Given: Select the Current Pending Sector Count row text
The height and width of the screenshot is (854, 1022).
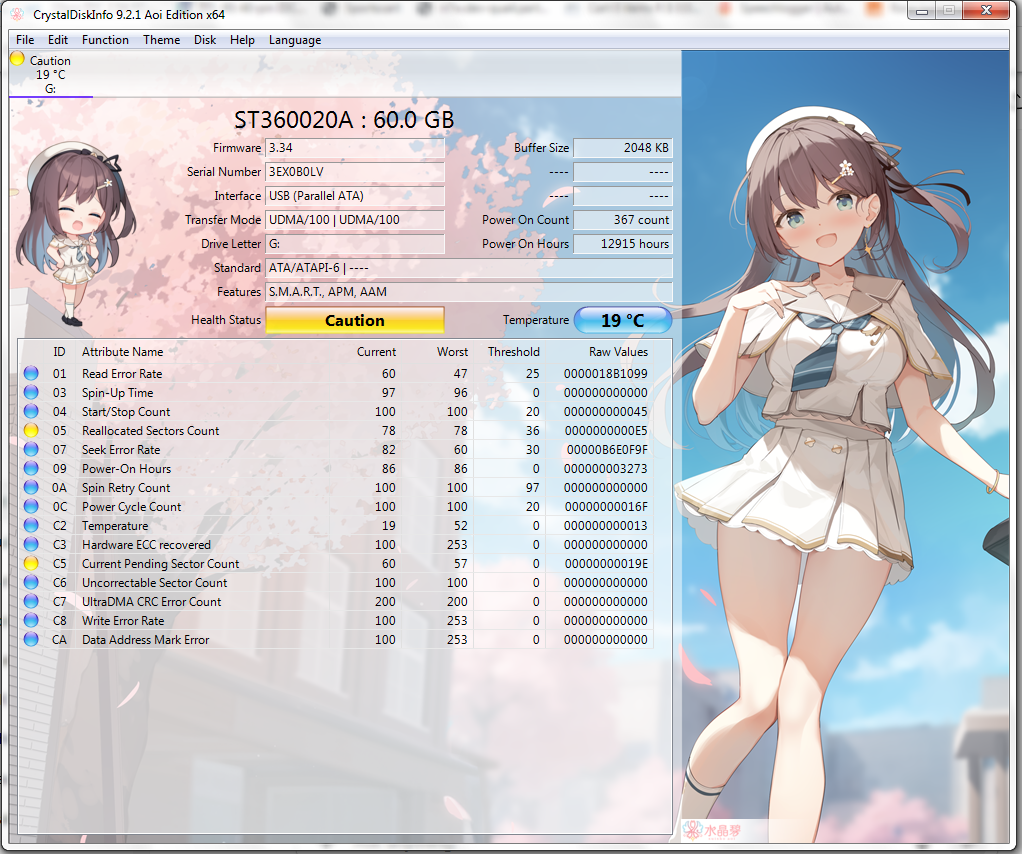Looking at the screenshot, I should [x=160, y=564].
